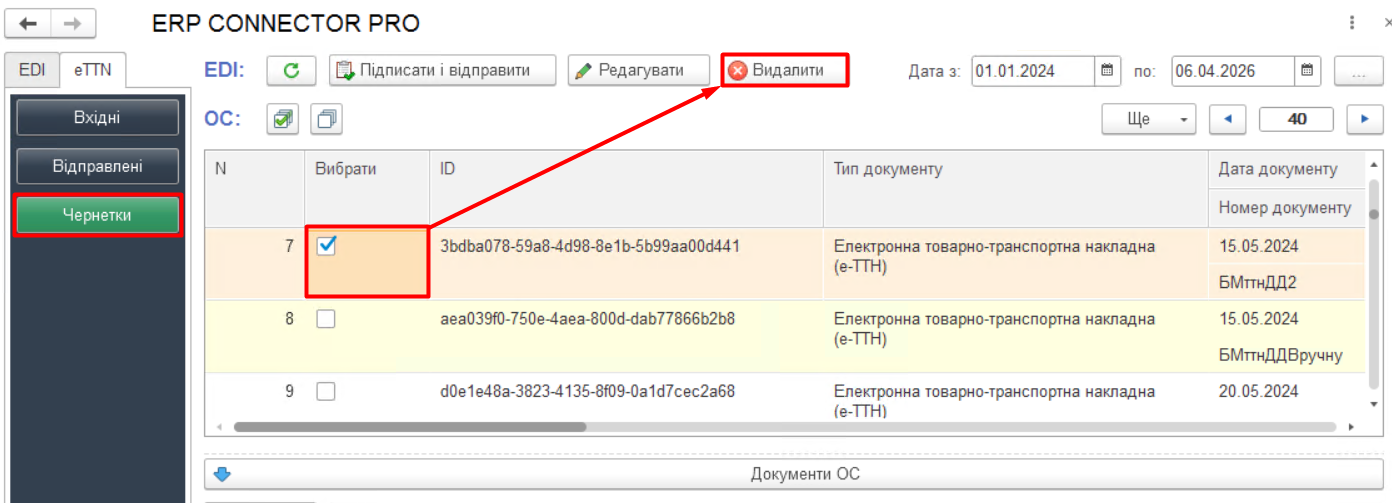
Task: Switch to the eTTN tab
Action: click(92, 70)
